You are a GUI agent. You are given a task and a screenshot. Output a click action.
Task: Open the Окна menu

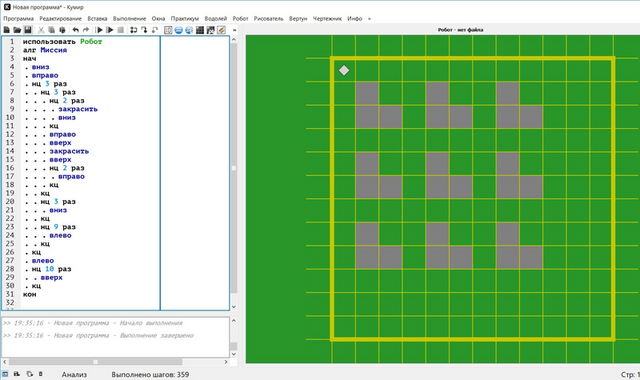(x=158, y=18)
